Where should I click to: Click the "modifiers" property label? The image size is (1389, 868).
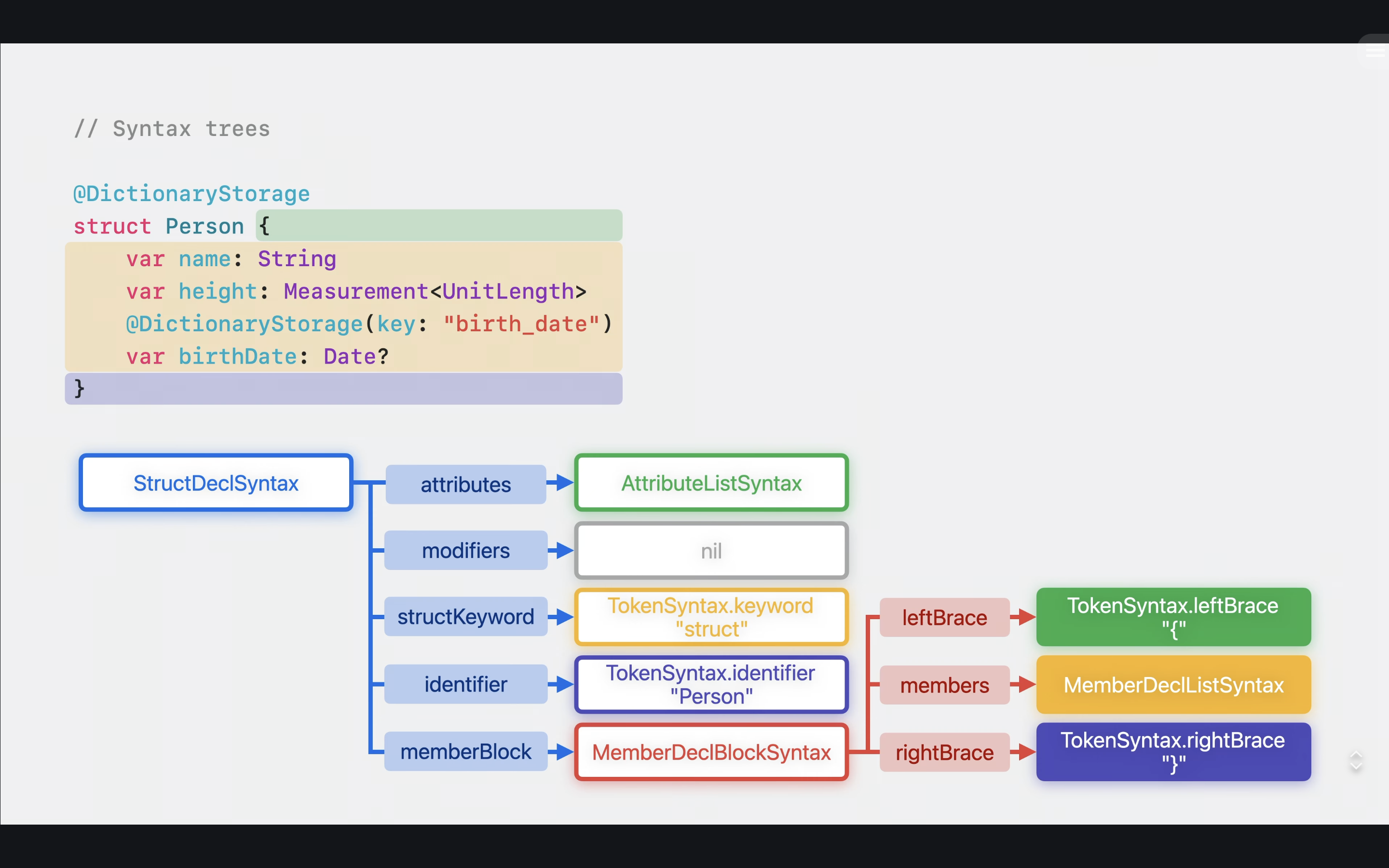pyautogui.click(x=465, y=551)
